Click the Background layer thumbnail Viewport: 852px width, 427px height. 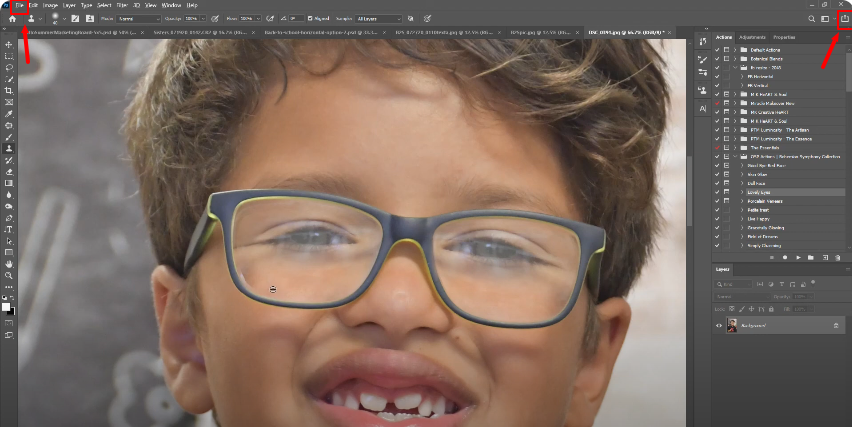point(732,326)
